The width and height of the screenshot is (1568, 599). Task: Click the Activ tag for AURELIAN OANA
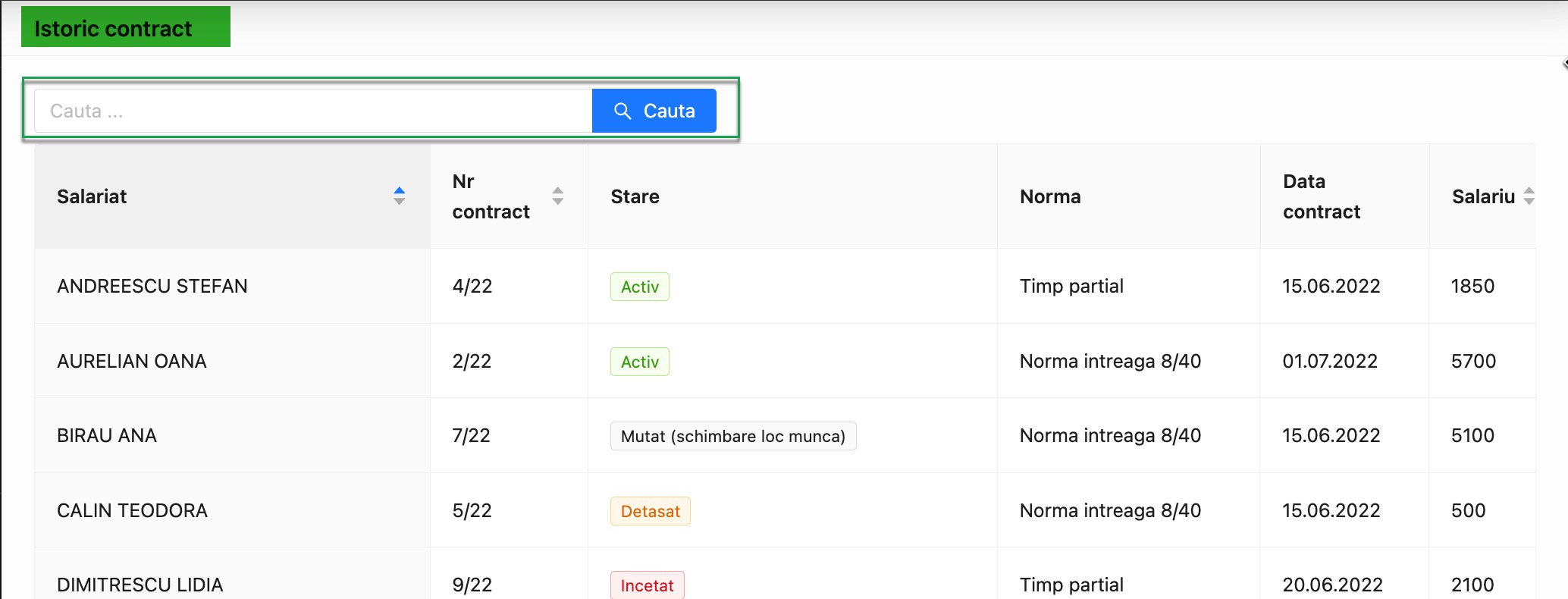pos(640,362)
